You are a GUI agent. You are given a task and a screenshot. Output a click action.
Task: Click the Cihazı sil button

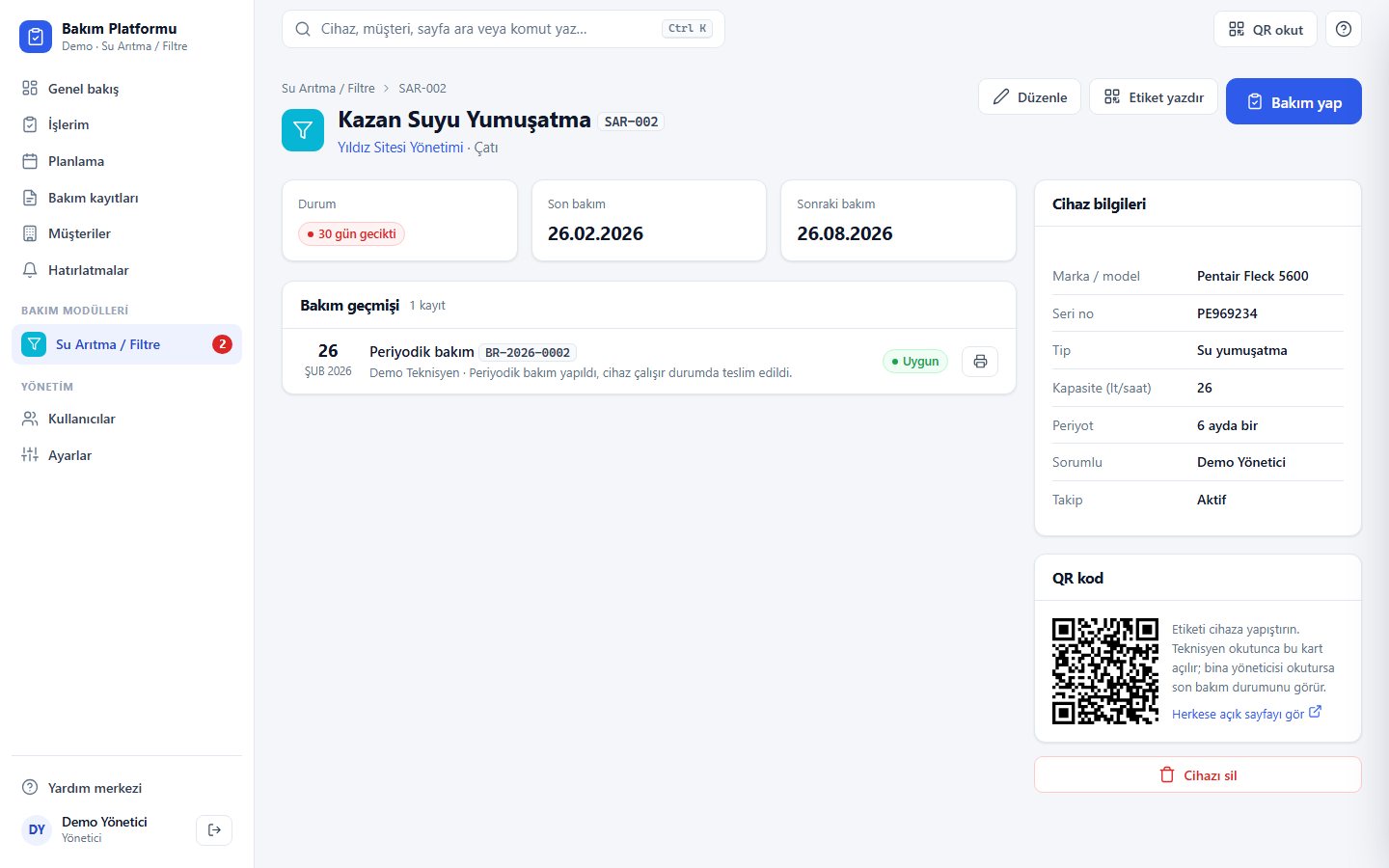click(1197, 774)
